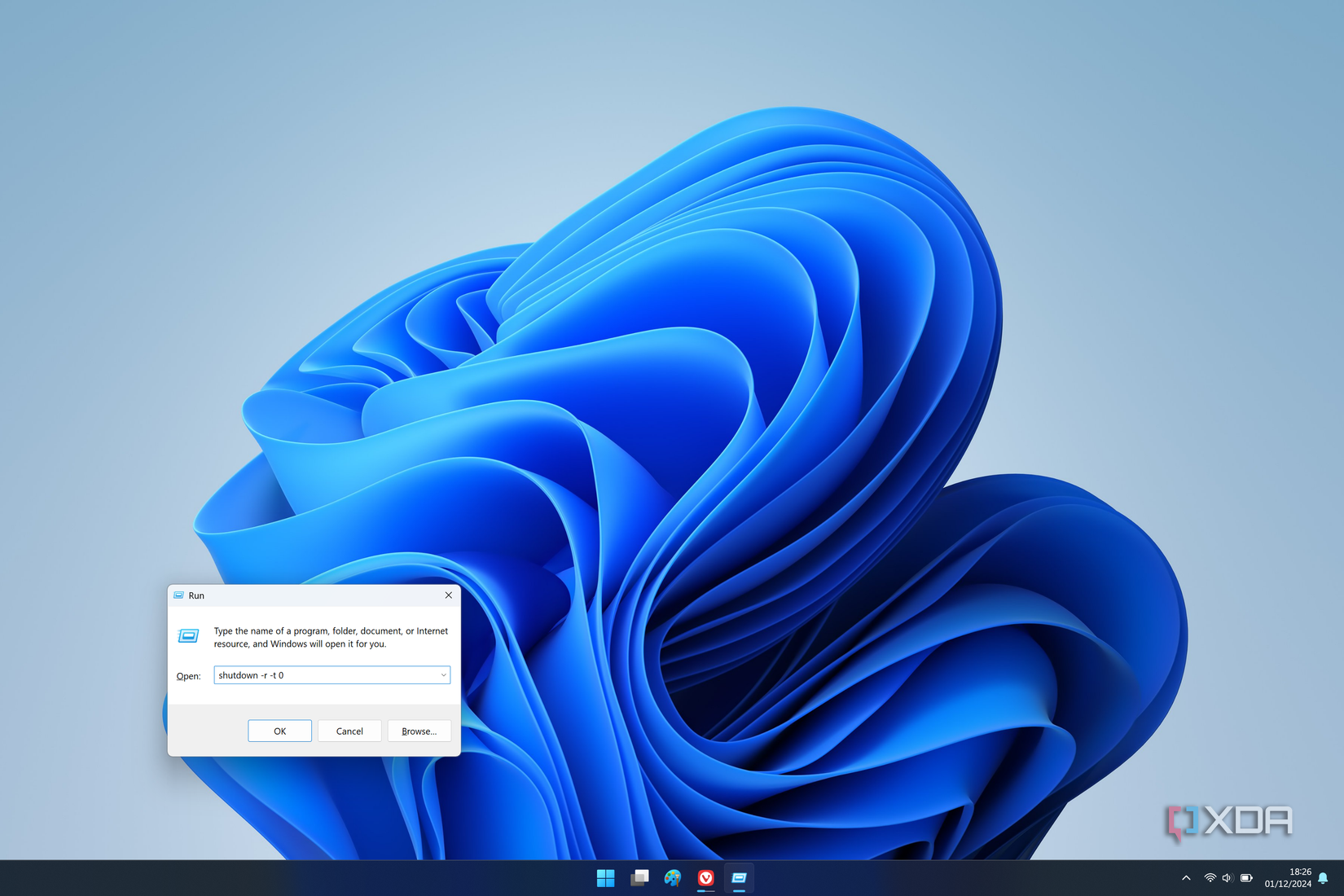Click the volume speaker tray icon
1344x896 pixels.
click(1227, 878)
